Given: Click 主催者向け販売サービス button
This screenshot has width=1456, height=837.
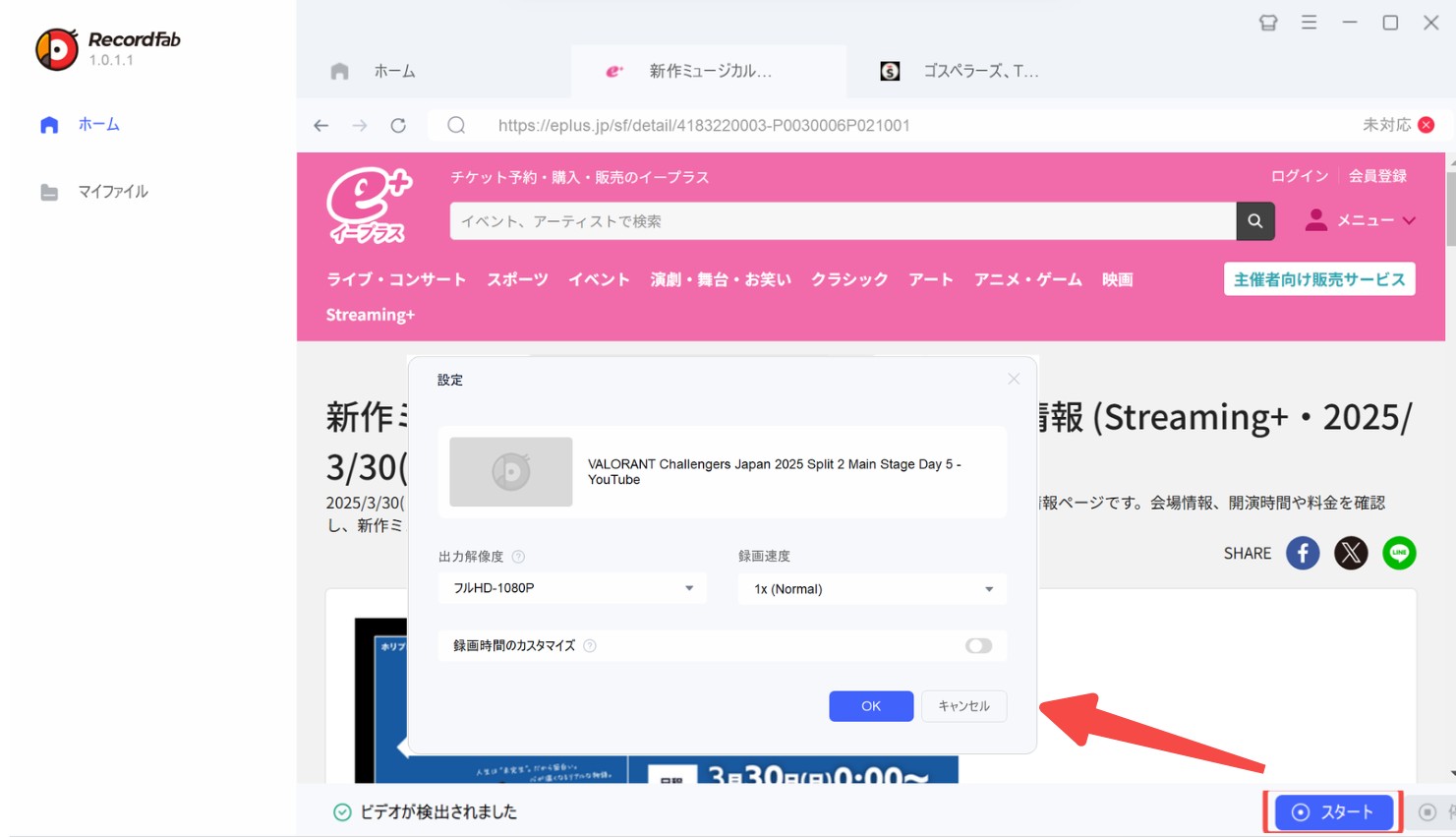Looking at the screenshot, I should pyautogui.click(x=1319, y=279).
